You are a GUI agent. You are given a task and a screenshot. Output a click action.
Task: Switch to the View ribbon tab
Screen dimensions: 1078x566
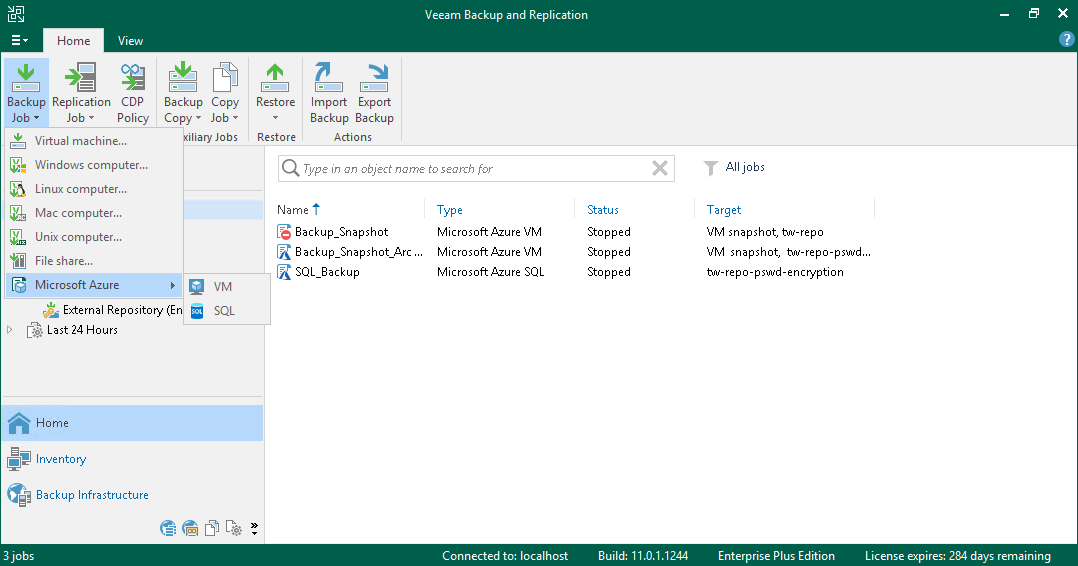[130, 41]
